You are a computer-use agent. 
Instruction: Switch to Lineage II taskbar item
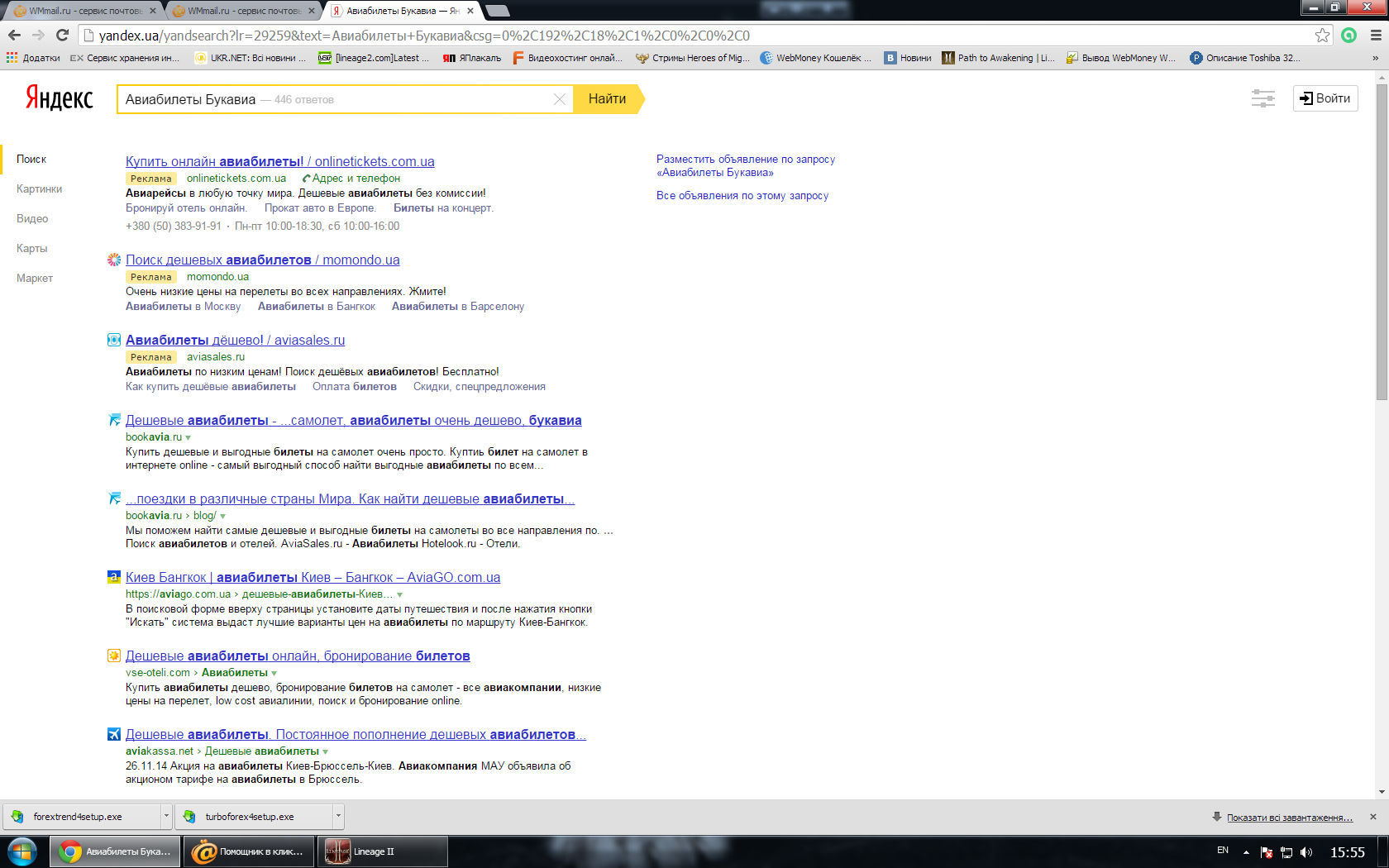coord(383,851)
